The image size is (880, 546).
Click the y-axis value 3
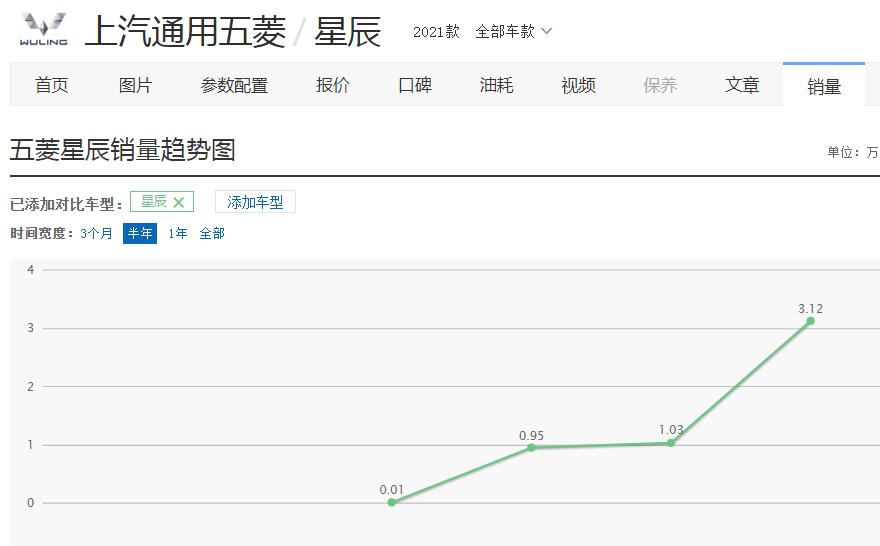[x=31, y=328]
